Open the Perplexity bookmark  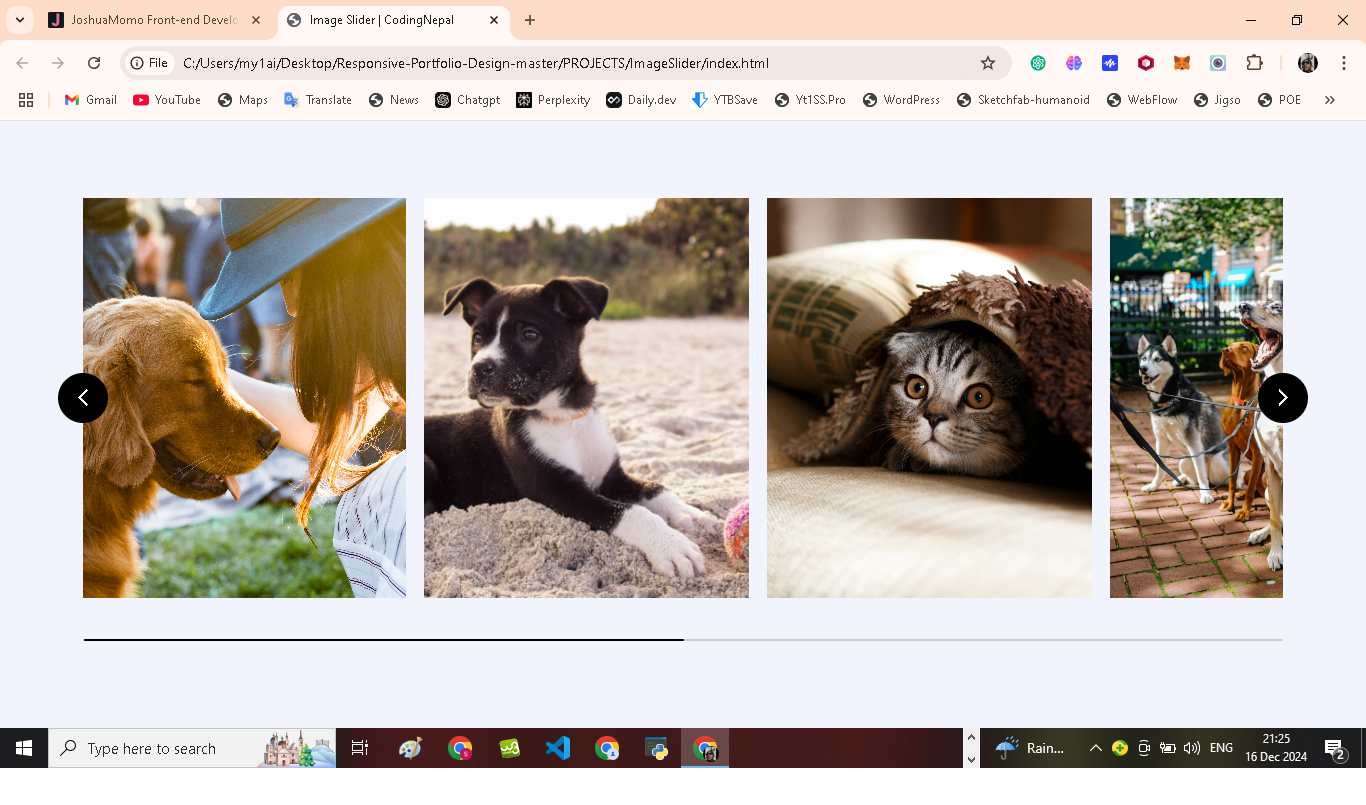(x=553, y=100)
